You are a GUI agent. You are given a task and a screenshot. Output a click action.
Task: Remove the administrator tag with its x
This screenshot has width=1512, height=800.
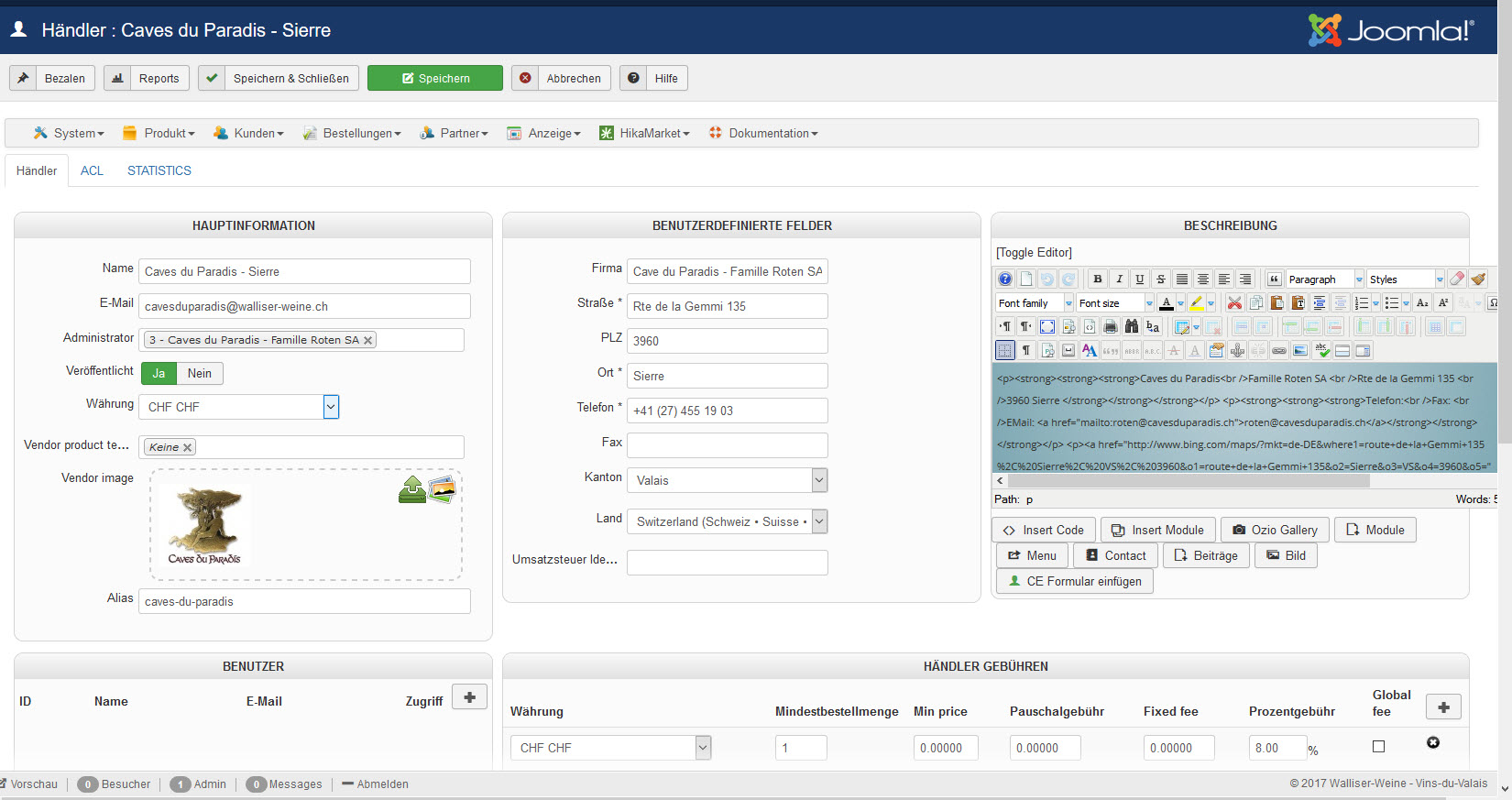pyautogui.click(x=367, y=340)
